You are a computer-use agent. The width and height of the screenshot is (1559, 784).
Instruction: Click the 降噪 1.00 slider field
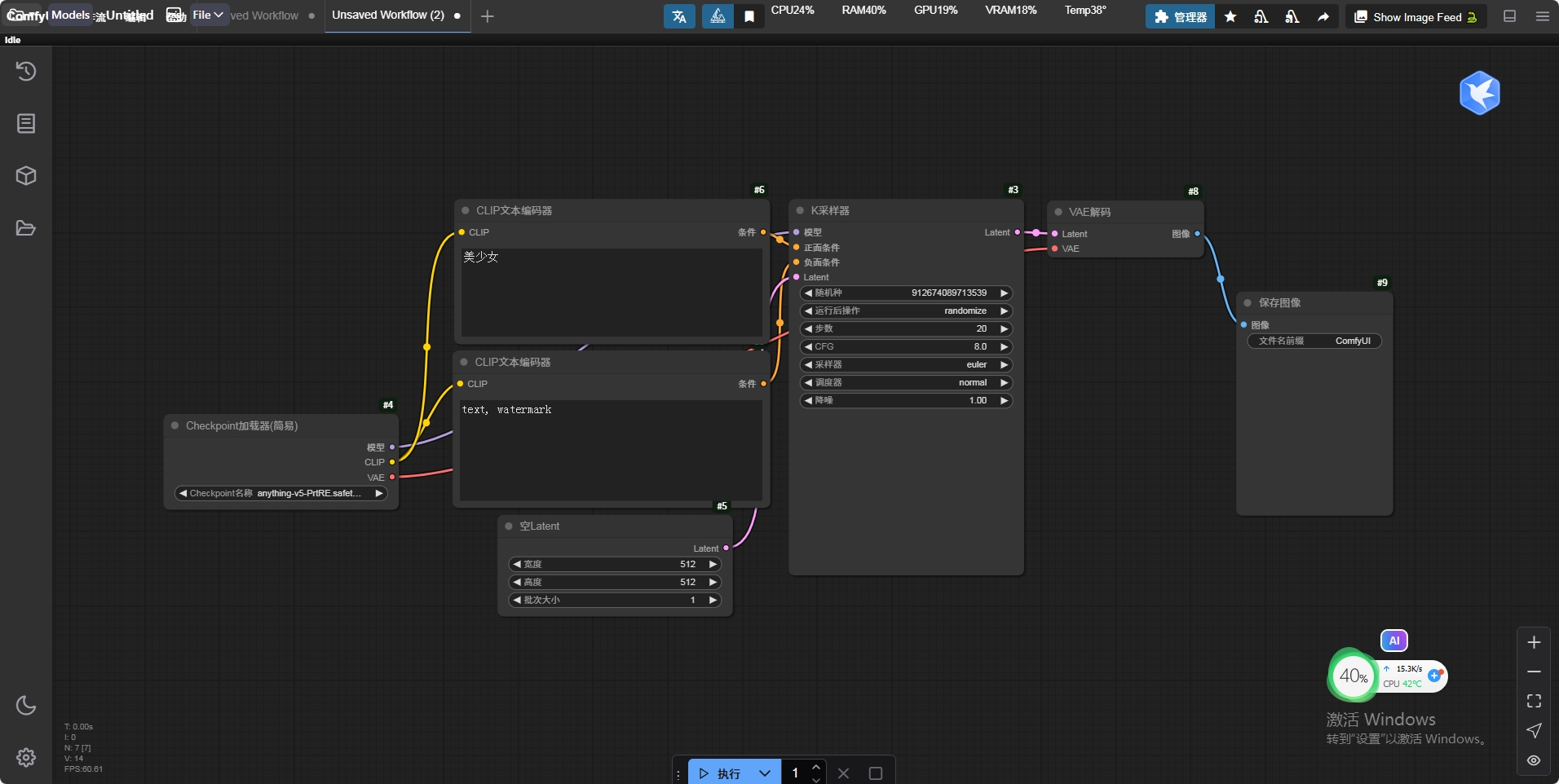pyautogui.click(x=906, y=400)
